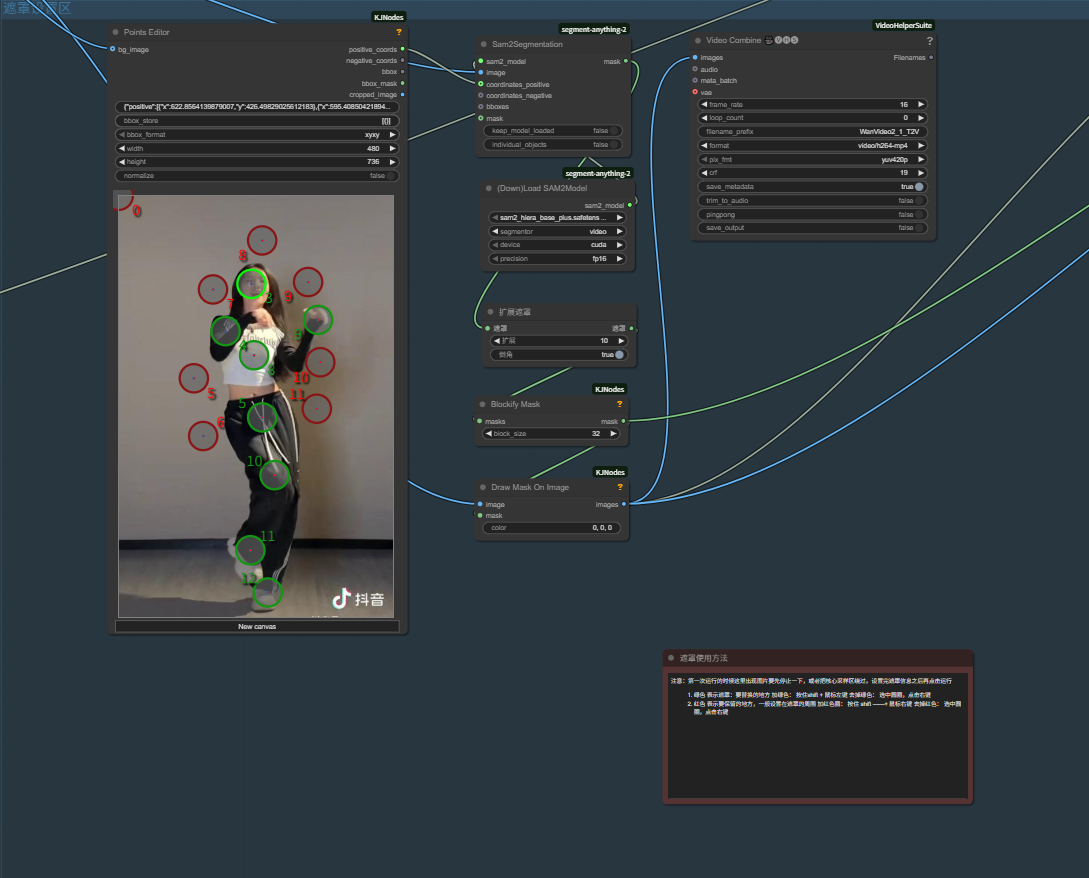Click the coordinates_negative input socket
Image resolution: width=1089 pixels, height=878 pixels.
[481, 95]
